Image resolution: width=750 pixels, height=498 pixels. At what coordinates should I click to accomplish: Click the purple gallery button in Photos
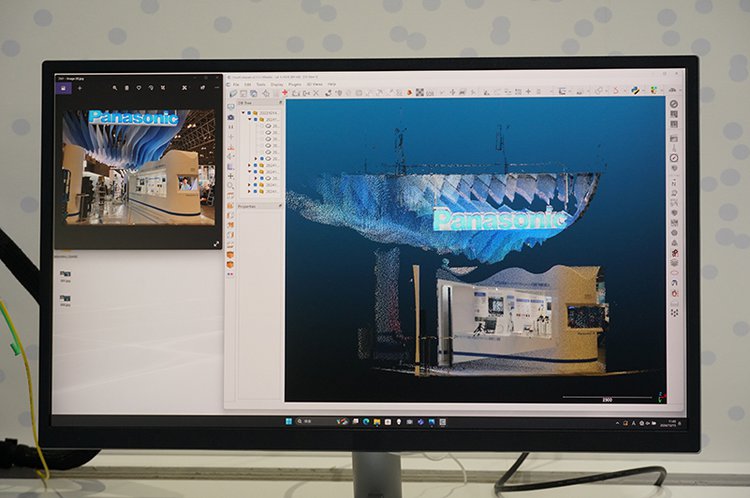[x=63, y=88]
